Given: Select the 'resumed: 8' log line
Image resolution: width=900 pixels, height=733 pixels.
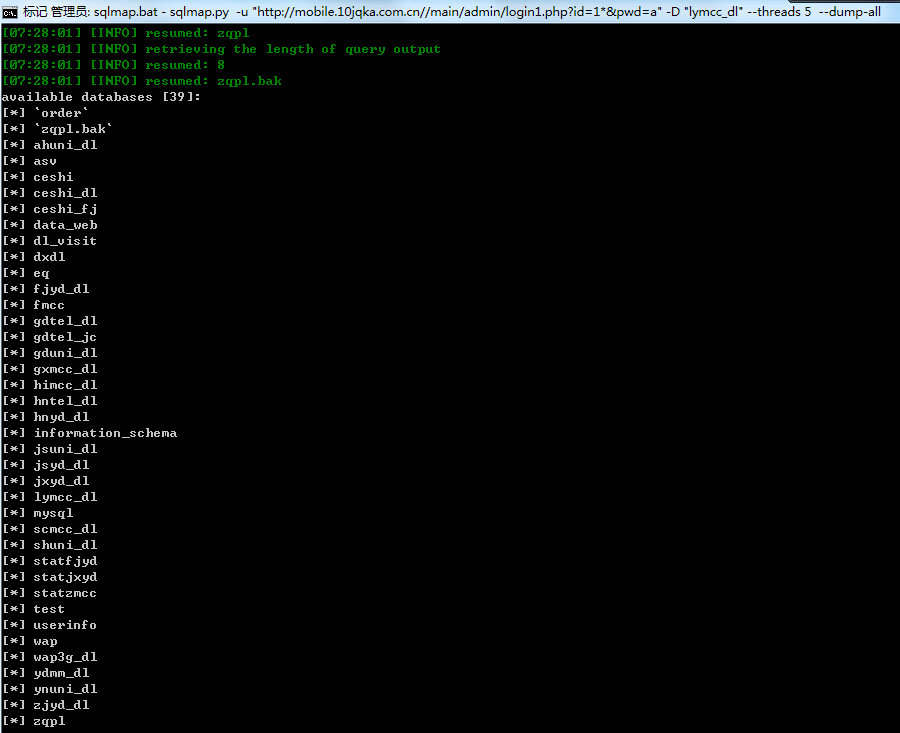Looking at the screenshot, I should [x=114, y=65].
